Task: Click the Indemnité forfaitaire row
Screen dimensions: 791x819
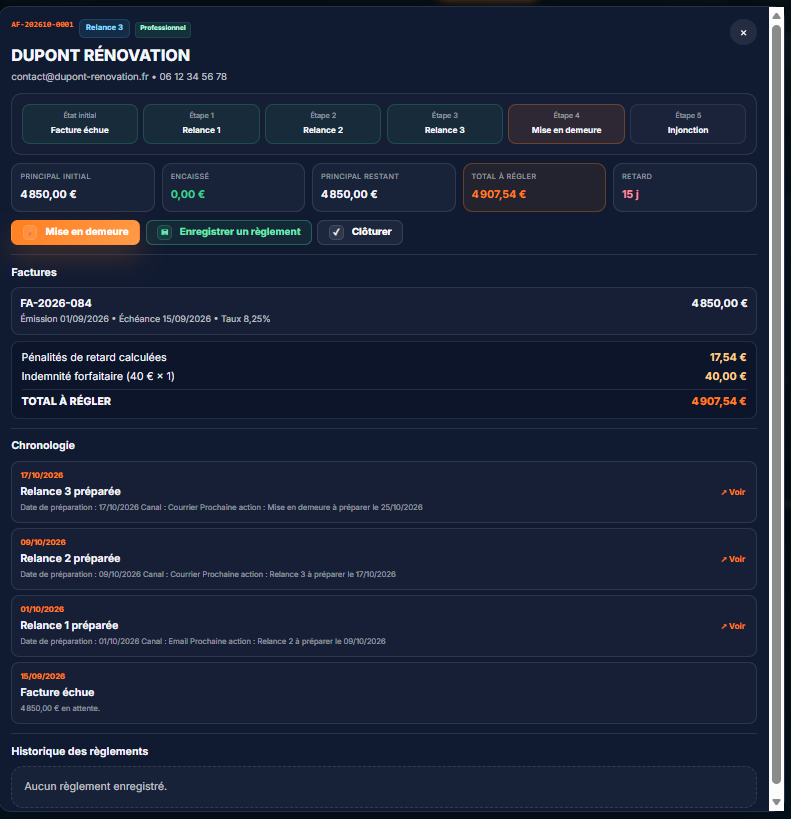Action: (384, 376)
